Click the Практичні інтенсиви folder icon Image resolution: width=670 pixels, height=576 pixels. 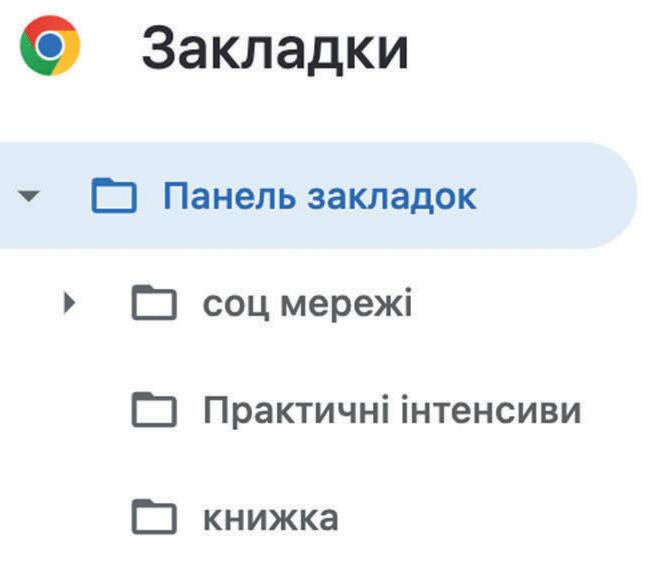(x=153, y=410)
